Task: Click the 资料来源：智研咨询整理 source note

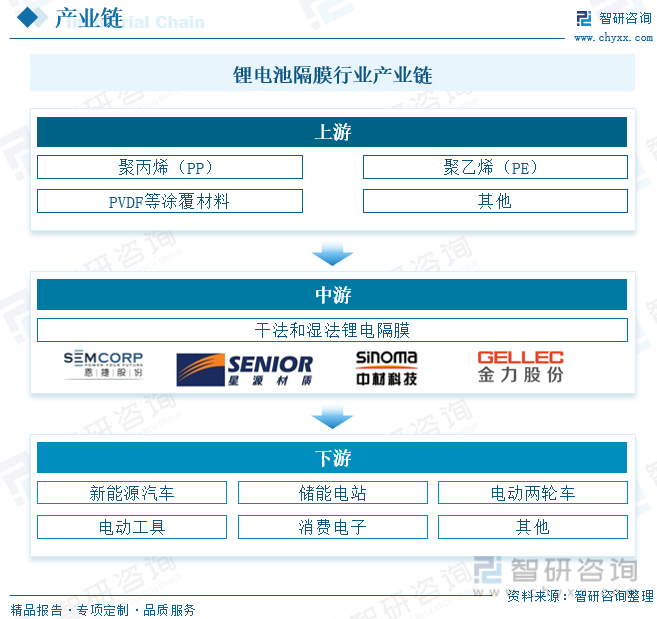Action: point(580,596)
